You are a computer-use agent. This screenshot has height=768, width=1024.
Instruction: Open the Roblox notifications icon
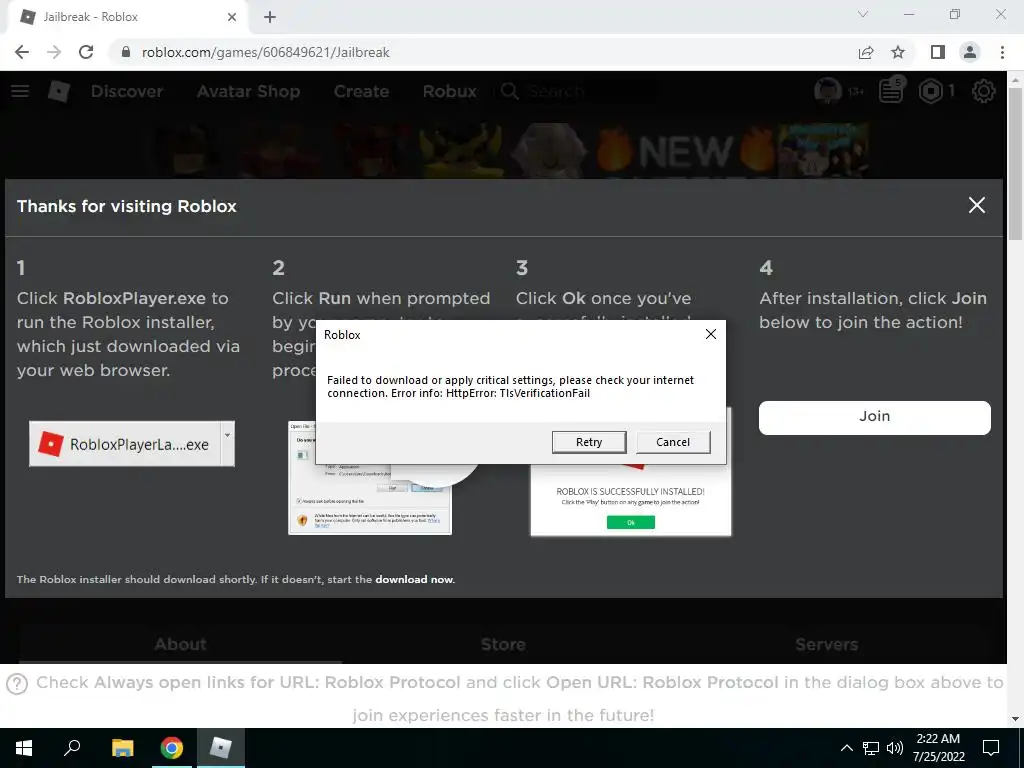click(x=891, y=91)
